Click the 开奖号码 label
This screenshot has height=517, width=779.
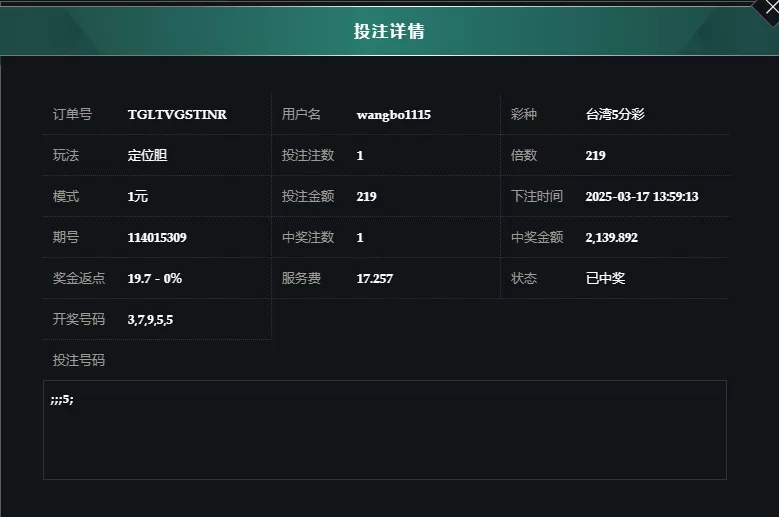pos(78,319)
